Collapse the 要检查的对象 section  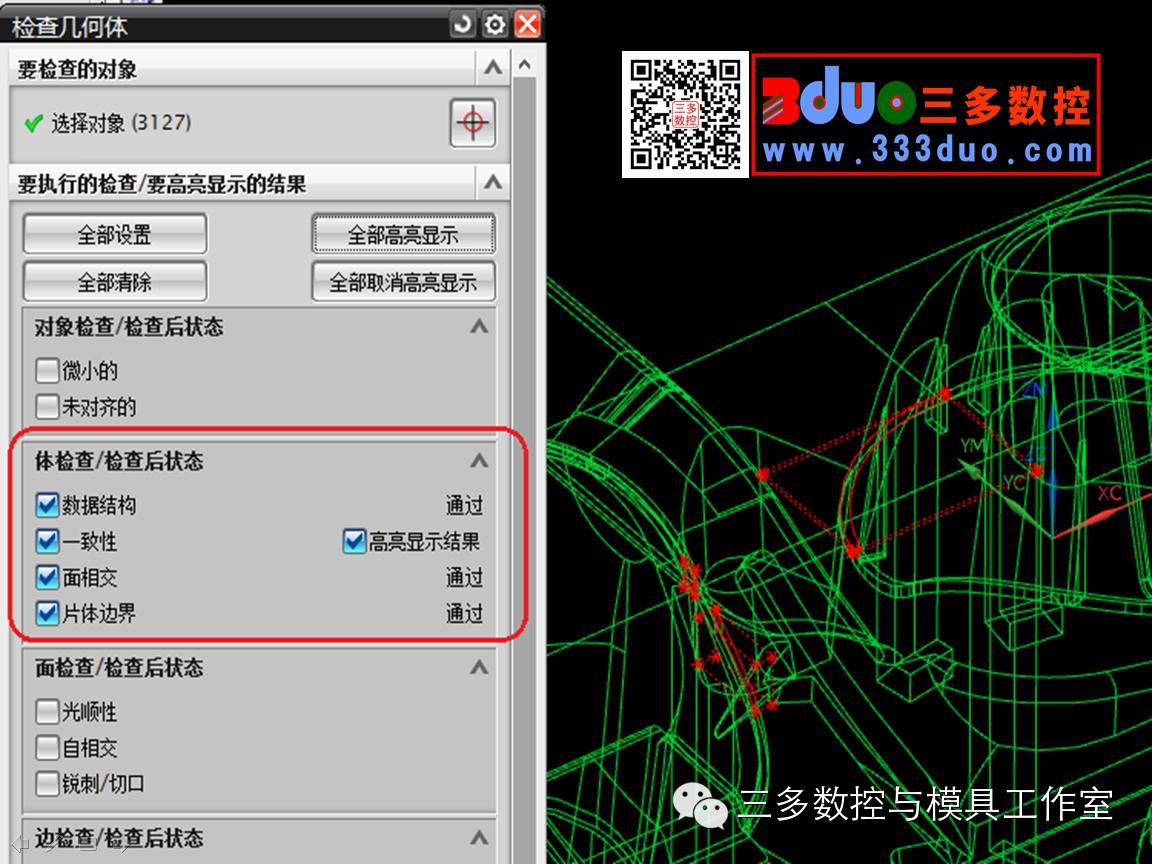493,68
